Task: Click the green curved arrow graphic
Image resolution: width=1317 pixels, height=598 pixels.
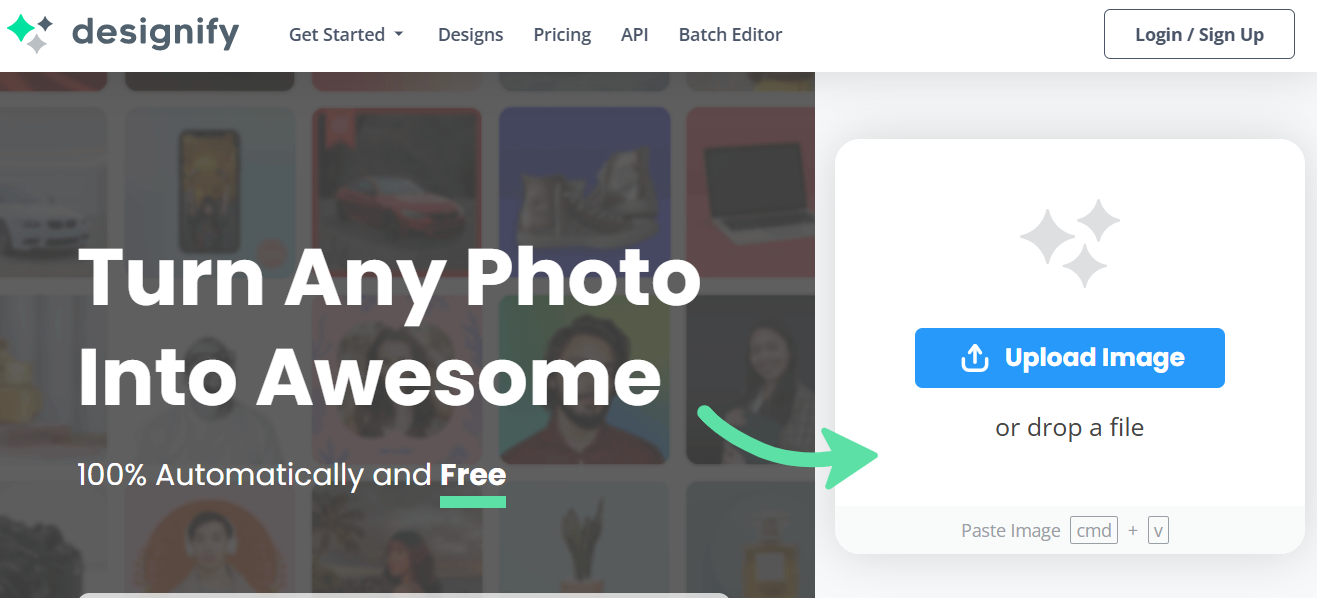Action: (x=788, y=444)
